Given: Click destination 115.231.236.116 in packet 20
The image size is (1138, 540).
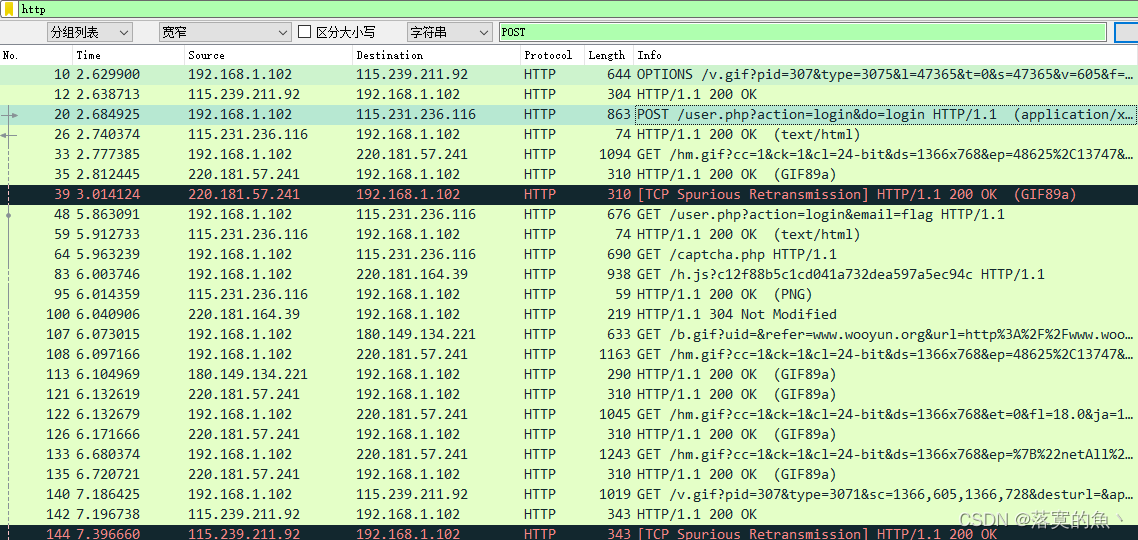Looking at the screenshot, I should pyautogui.click(x=416, y=114).
